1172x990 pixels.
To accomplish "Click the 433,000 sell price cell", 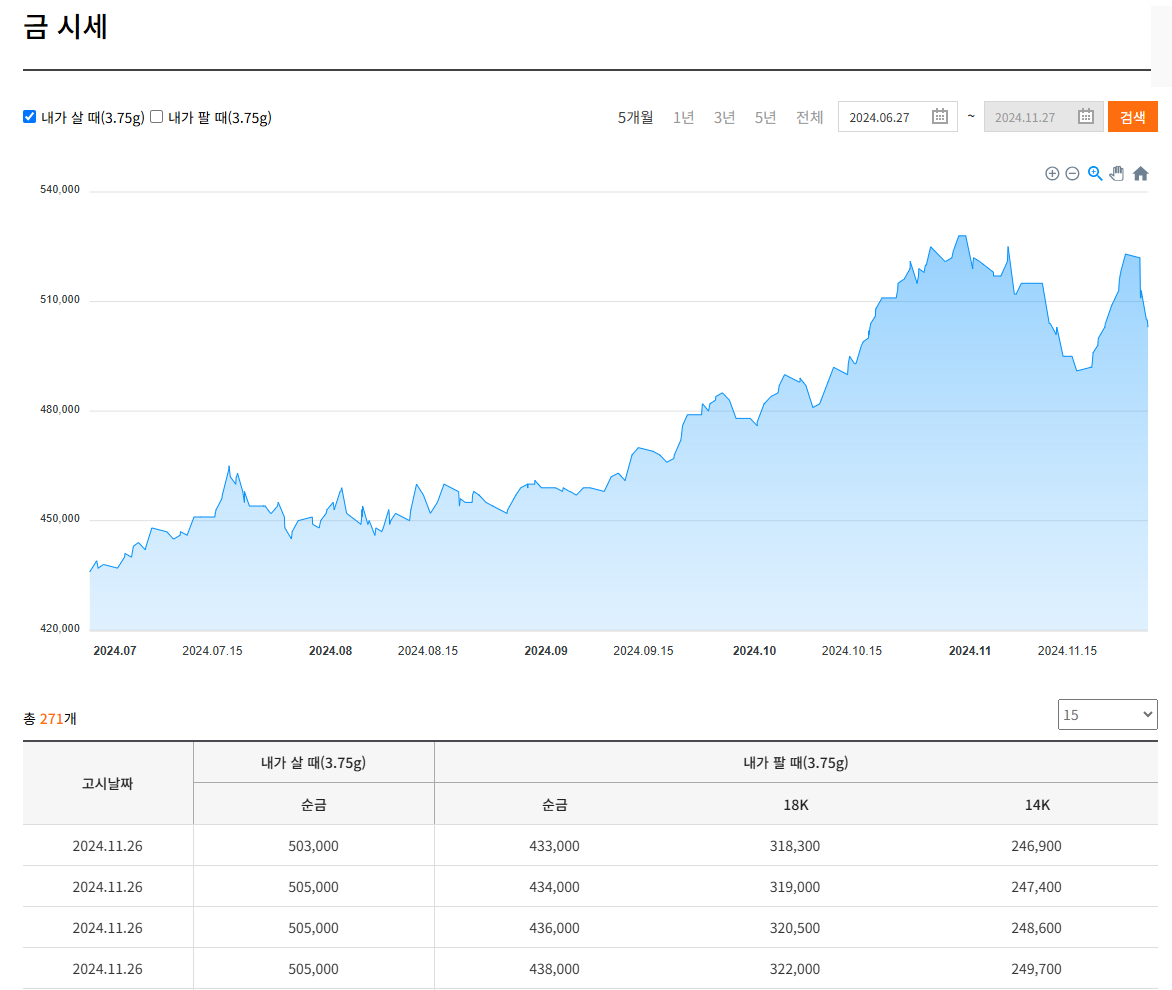I will pos(554,846).
